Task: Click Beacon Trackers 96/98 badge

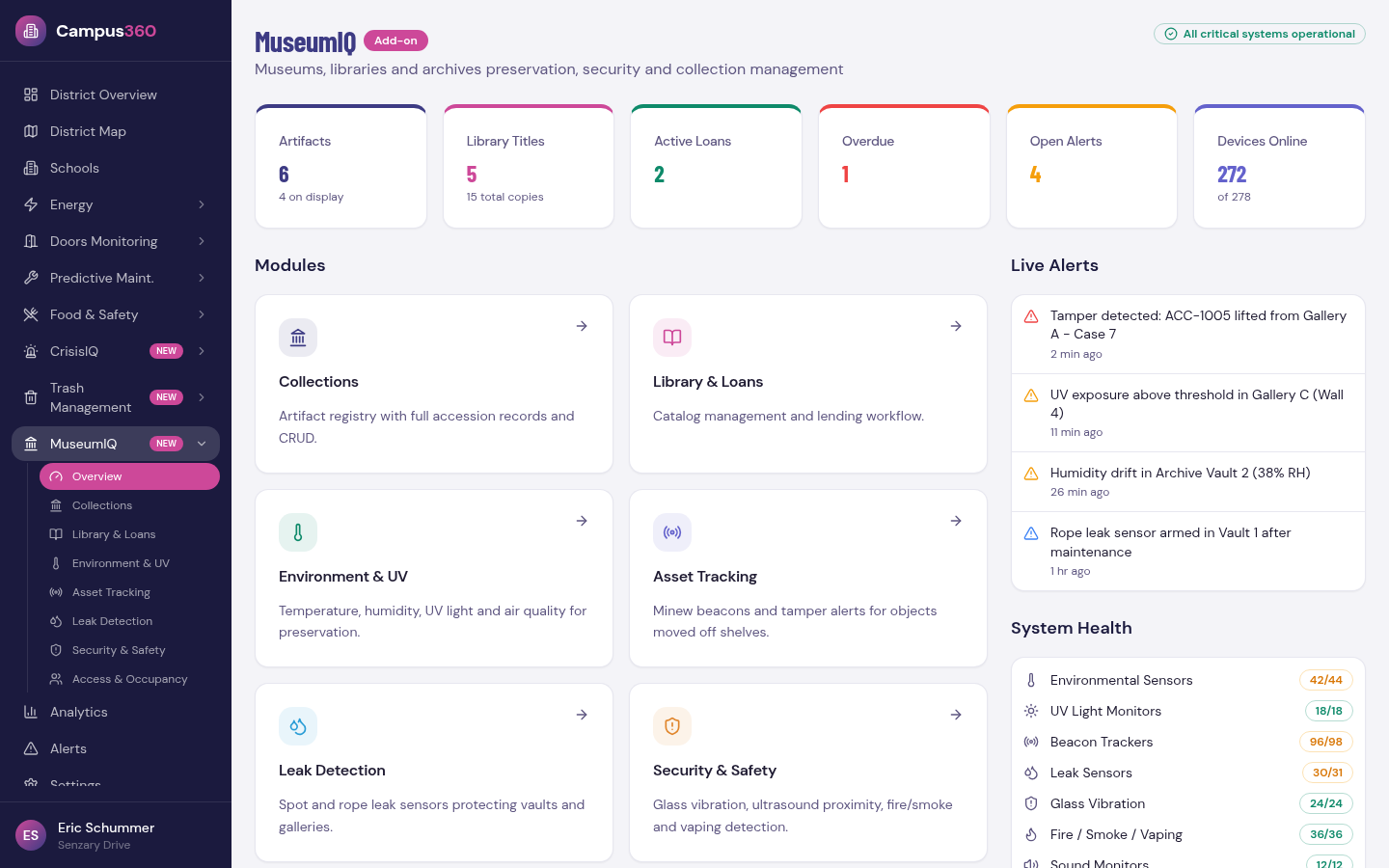Action: click(x=1326, y=742)
